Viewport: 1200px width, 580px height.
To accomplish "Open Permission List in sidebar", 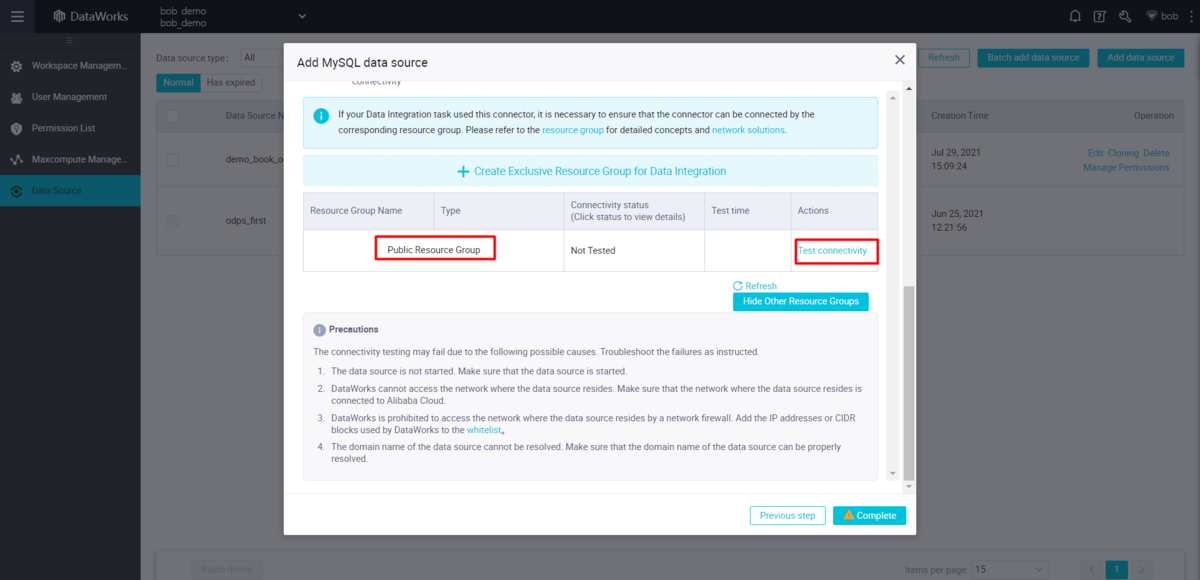I will coord(70,128).
